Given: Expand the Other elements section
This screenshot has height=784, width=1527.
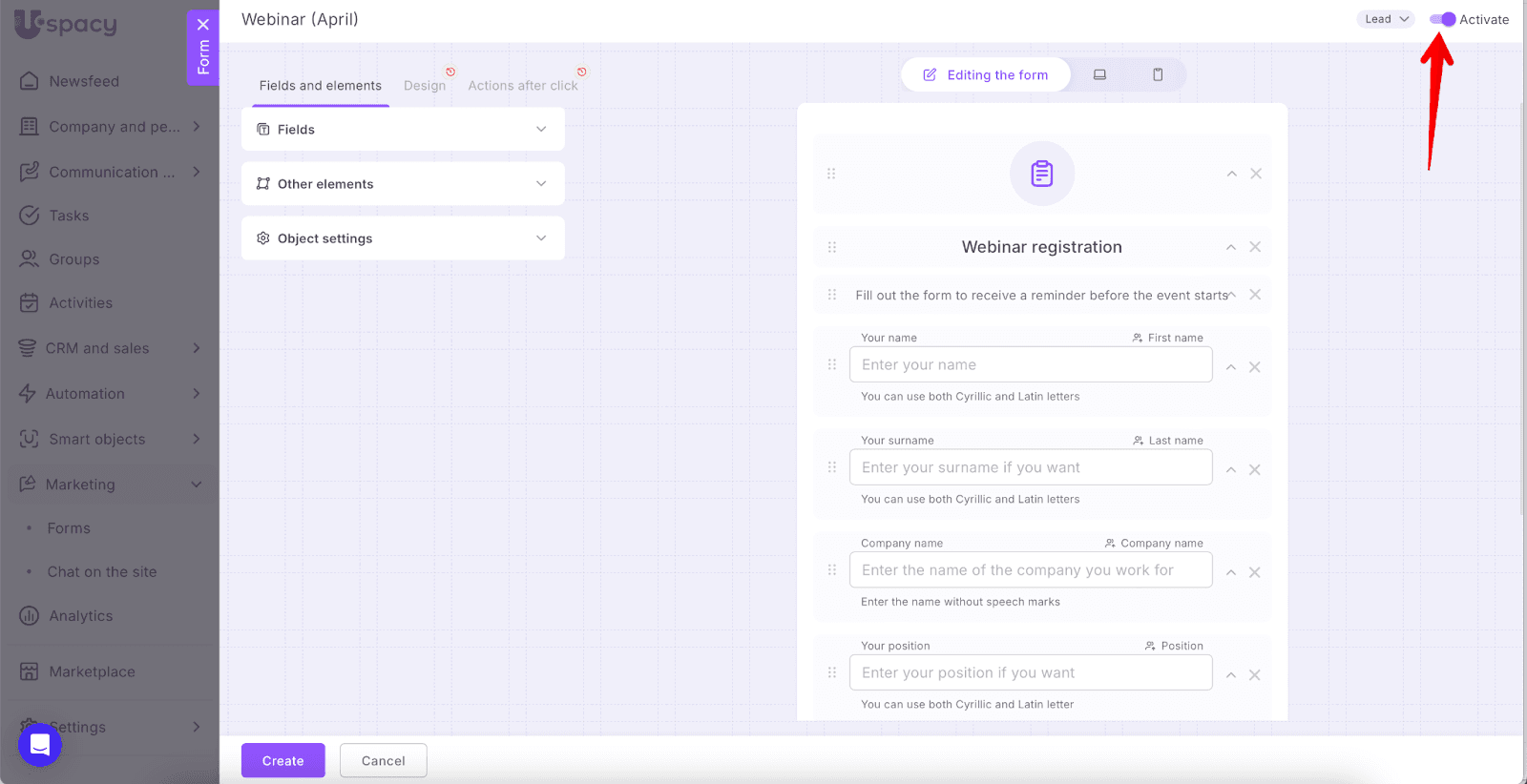Looking at the screenshot, I should point(403,183).
